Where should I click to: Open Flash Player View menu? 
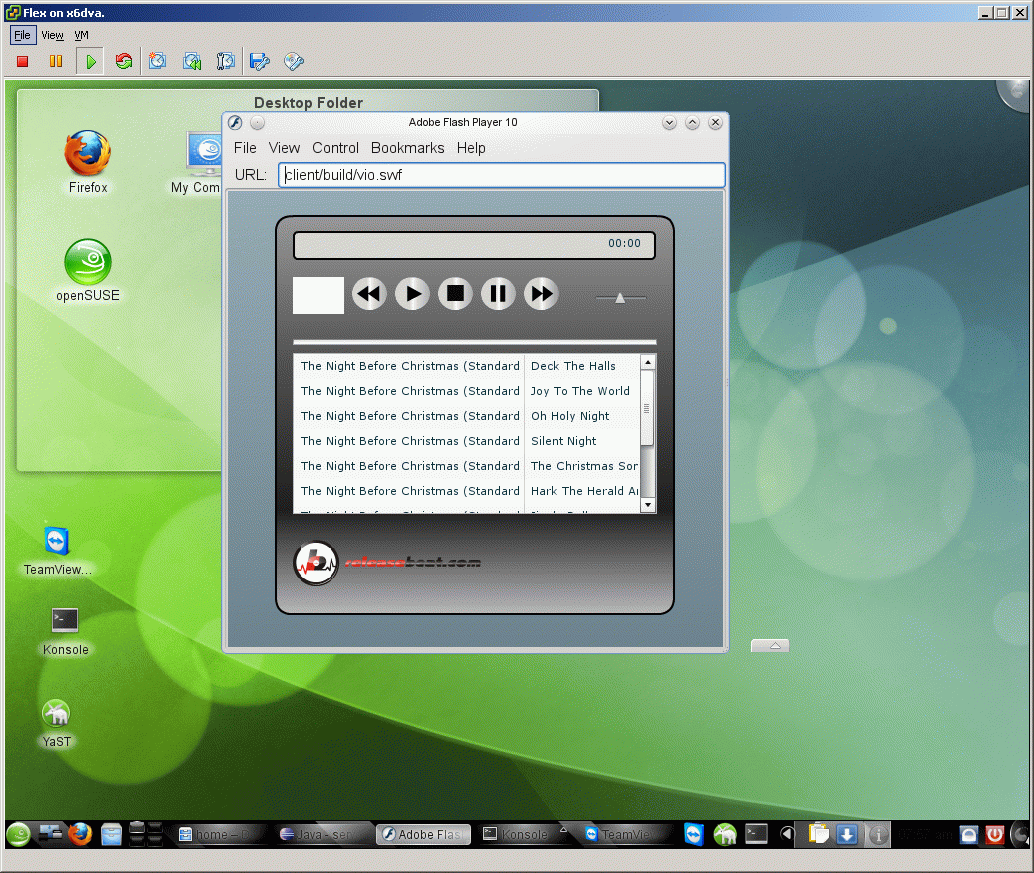click(x=284, y=148)
